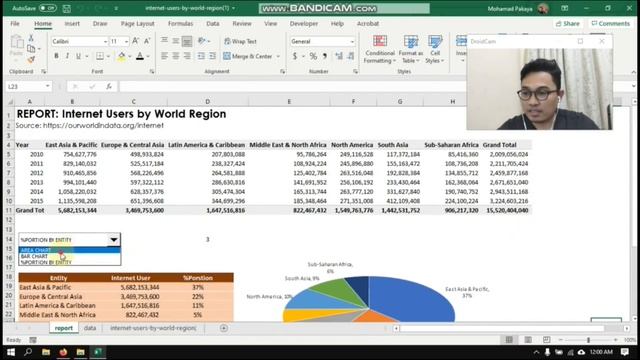
Task: Open the Borders dropdown arrow
Action: [109, 56]
